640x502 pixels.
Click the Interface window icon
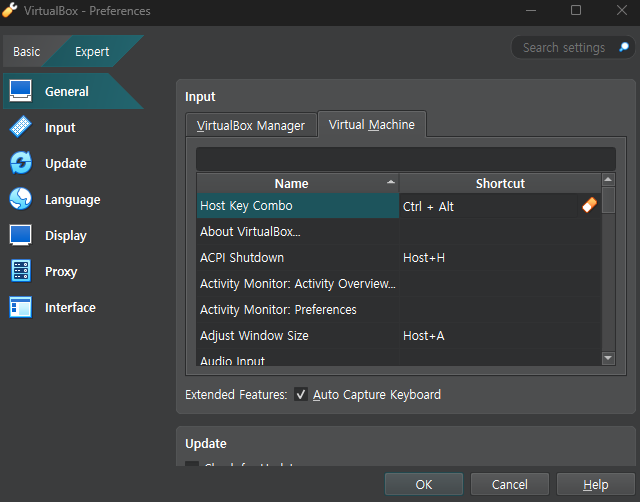(20, 307)
